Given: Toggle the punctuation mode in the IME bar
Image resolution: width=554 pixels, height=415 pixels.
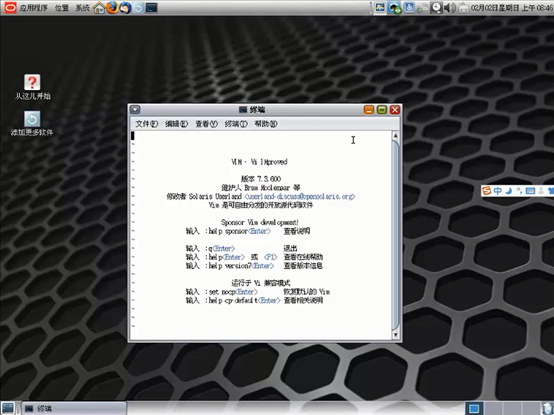Looking at the screenshot, I should coord(519,191).
